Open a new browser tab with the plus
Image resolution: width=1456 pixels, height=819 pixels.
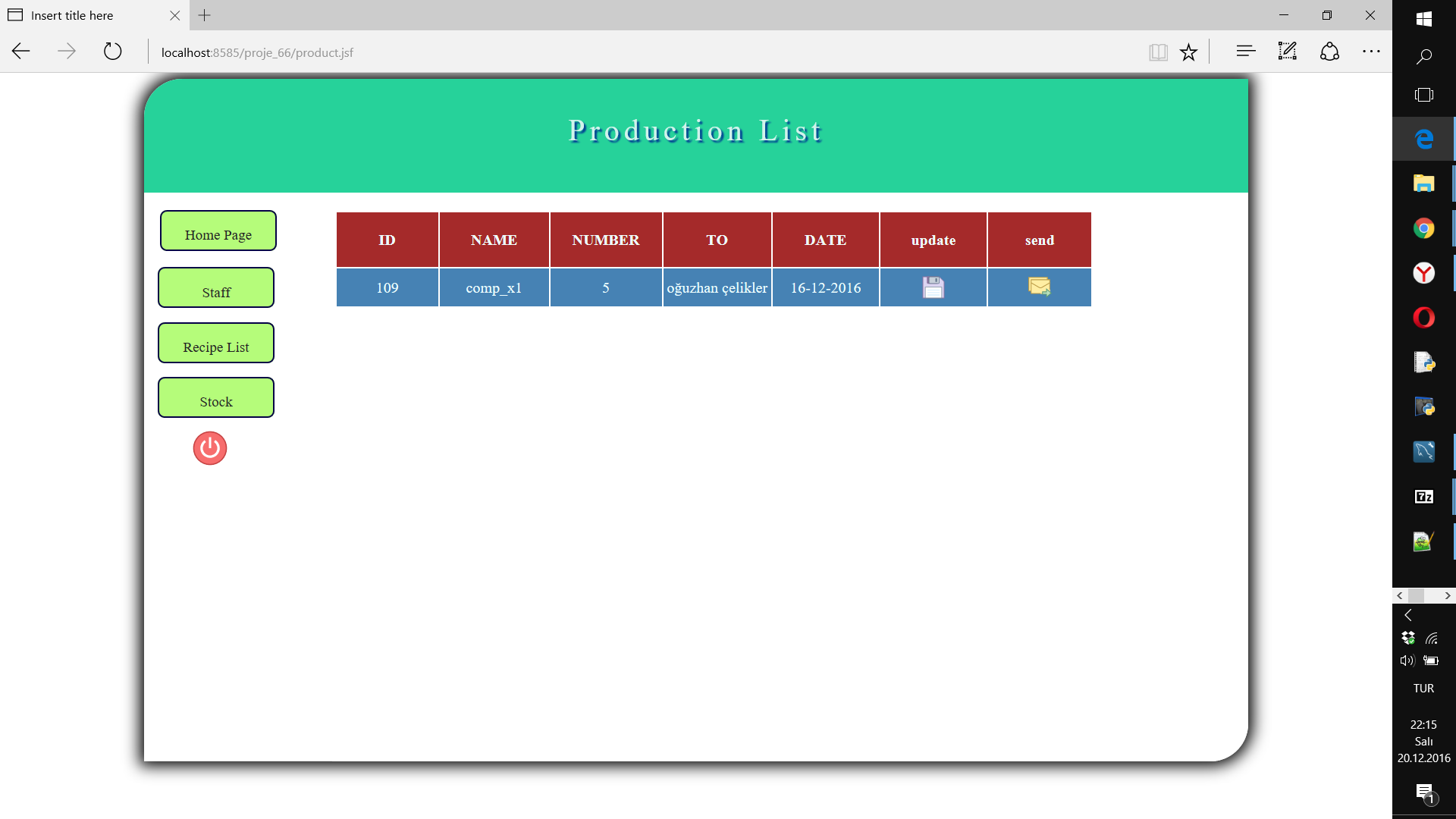[x=205, y=15]
